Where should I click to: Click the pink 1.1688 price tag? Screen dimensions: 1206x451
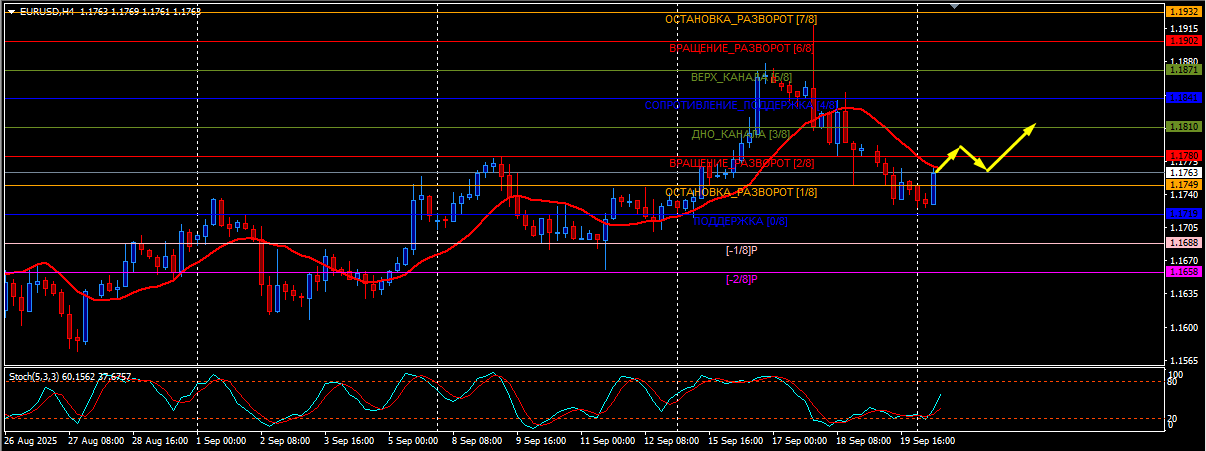pyautogui.click(x=1184, y=243)
